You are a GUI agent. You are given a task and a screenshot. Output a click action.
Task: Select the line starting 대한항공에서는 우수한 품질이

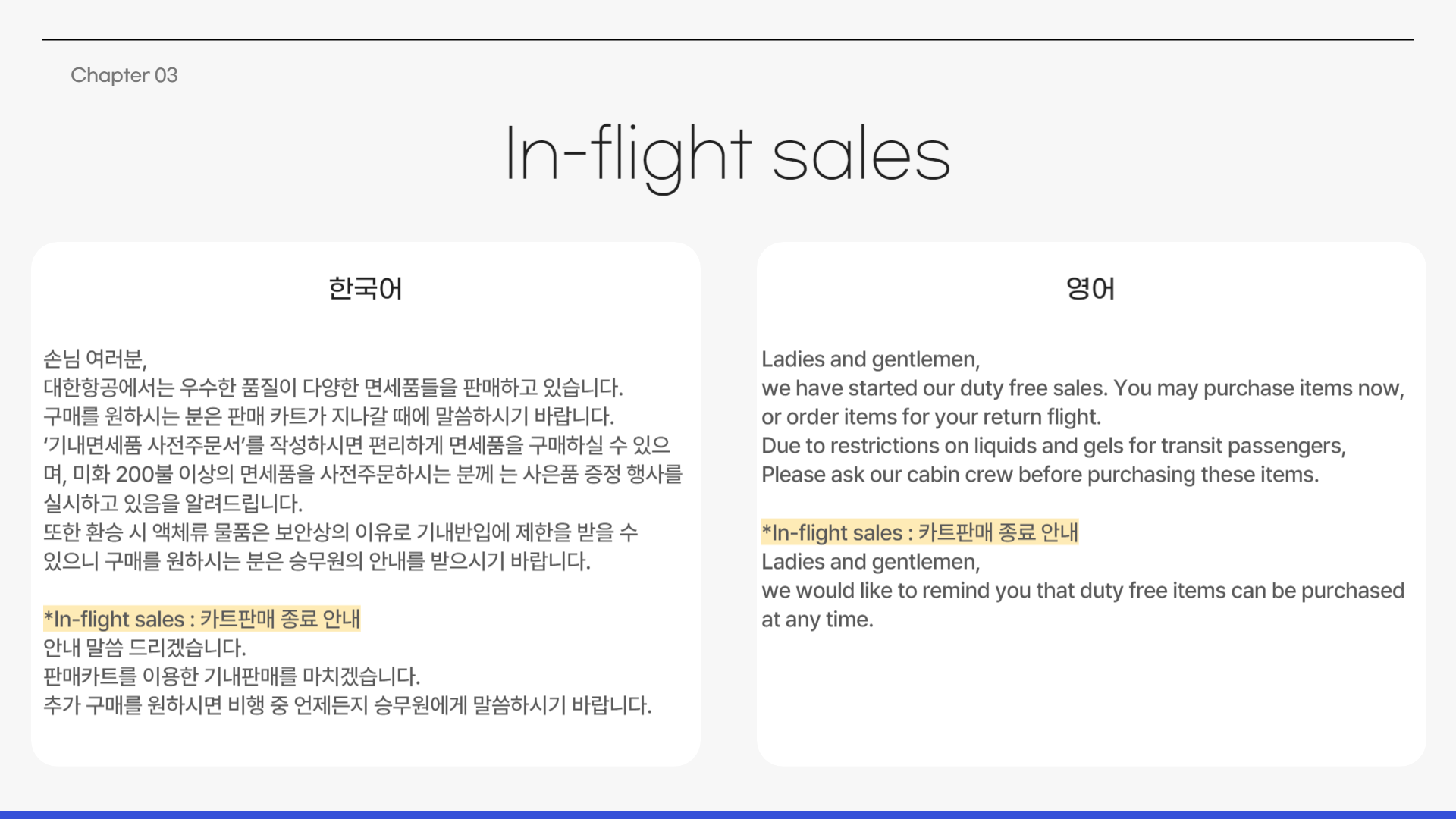333,388
